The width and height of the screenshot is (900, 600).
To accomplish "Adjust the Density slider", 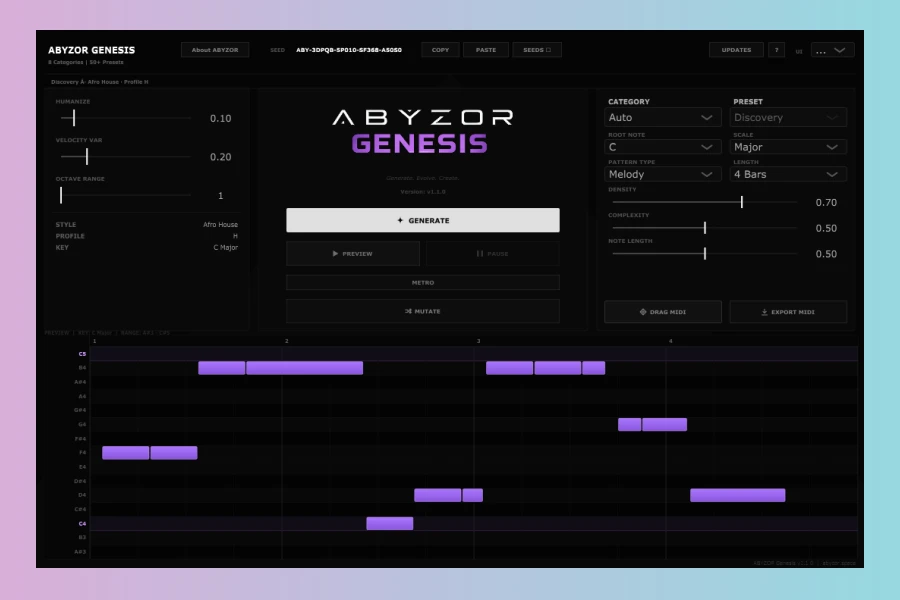I will pyautogui.click(x=705, y=202).
